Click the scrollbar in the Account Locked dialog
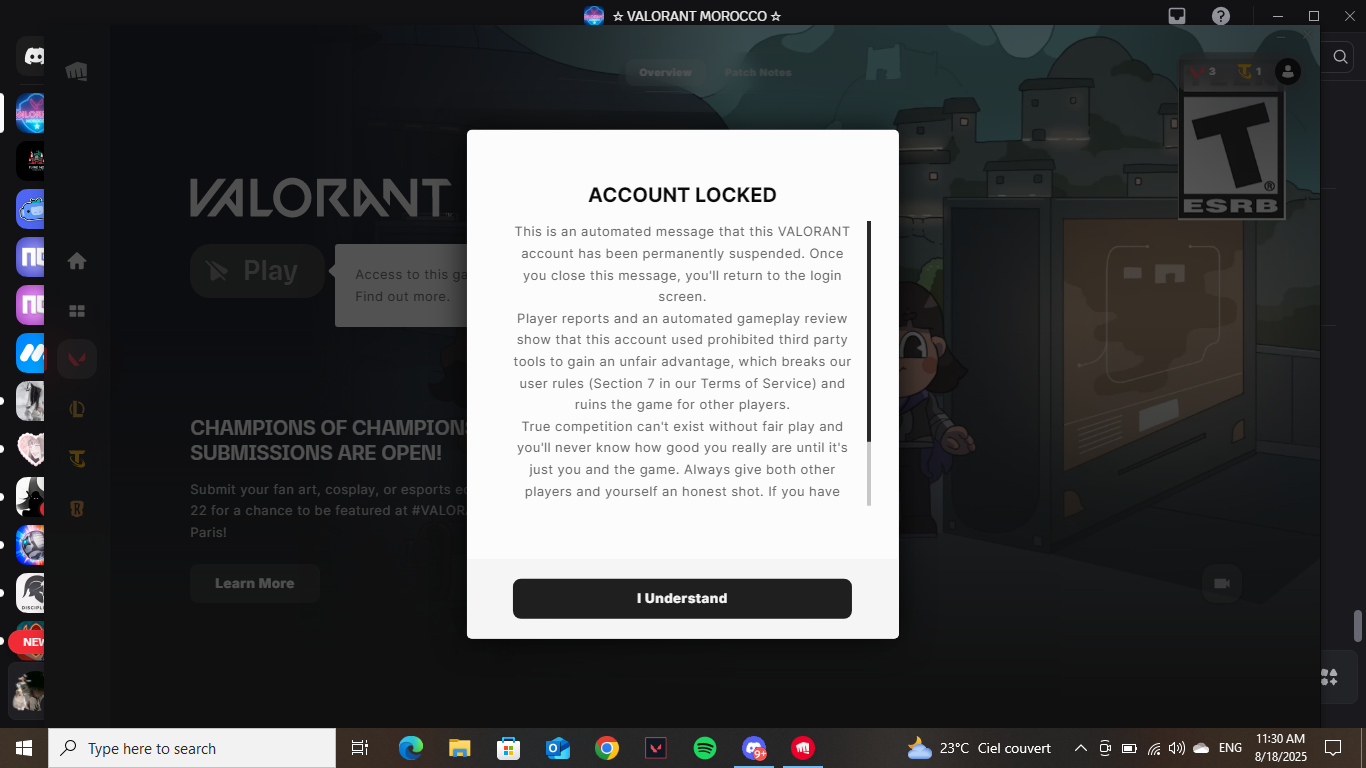Image resolution: width=1366 pixels, height=768 pixels. click(869, 363)
